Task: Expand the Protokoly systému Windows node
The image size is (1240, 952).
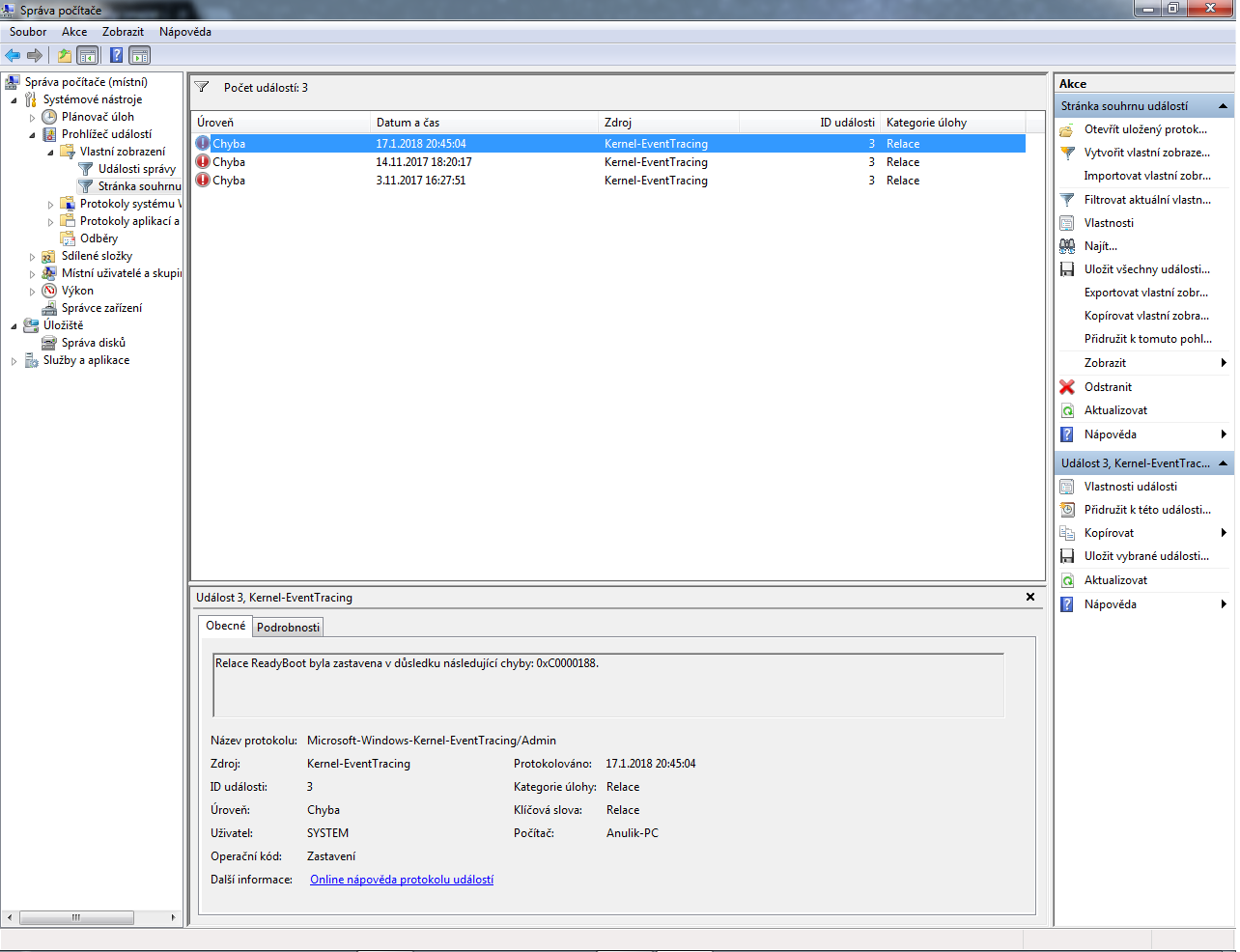Action: 51,205
